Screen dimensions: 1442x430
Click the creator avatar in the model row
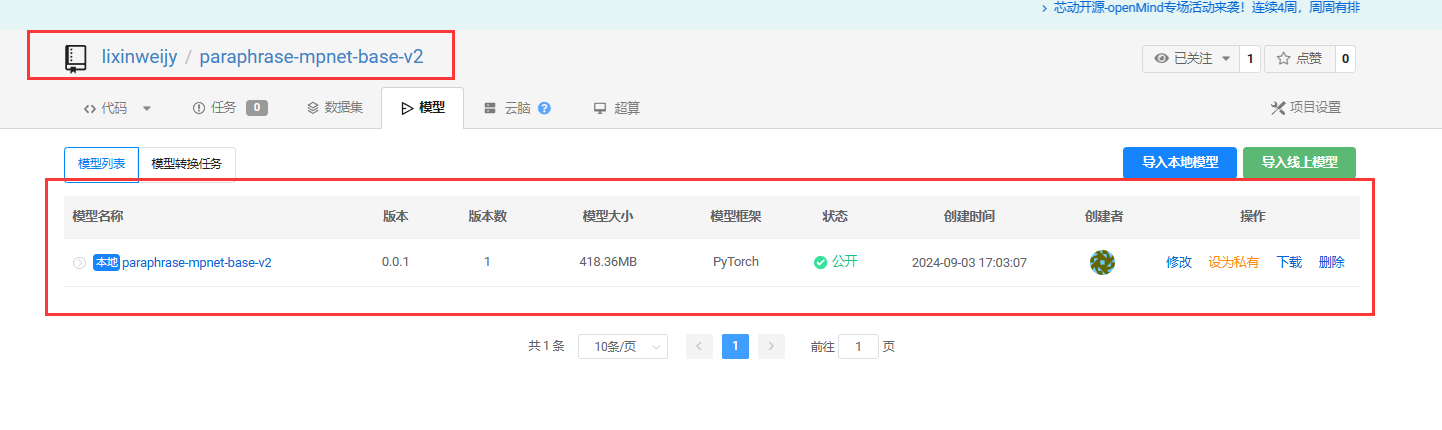[1102, 262]
